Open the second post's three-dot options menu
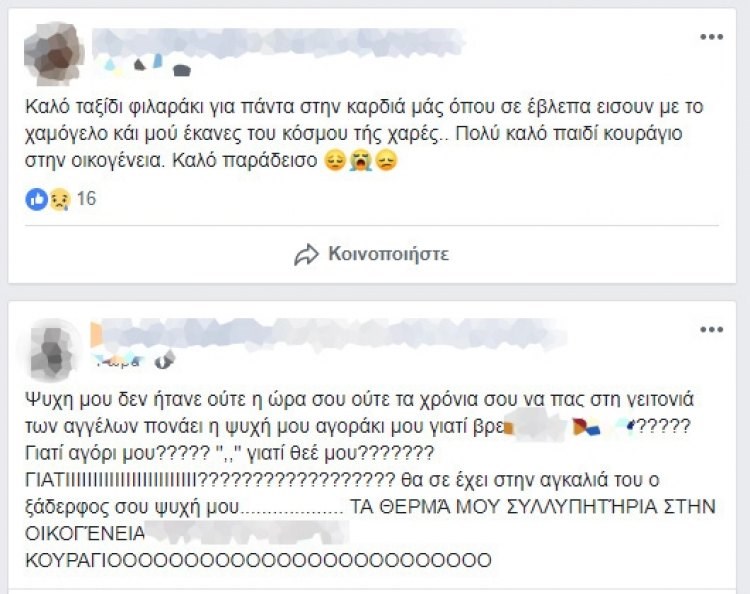Viewport: 750px width, 594px height. pos(711,330)
